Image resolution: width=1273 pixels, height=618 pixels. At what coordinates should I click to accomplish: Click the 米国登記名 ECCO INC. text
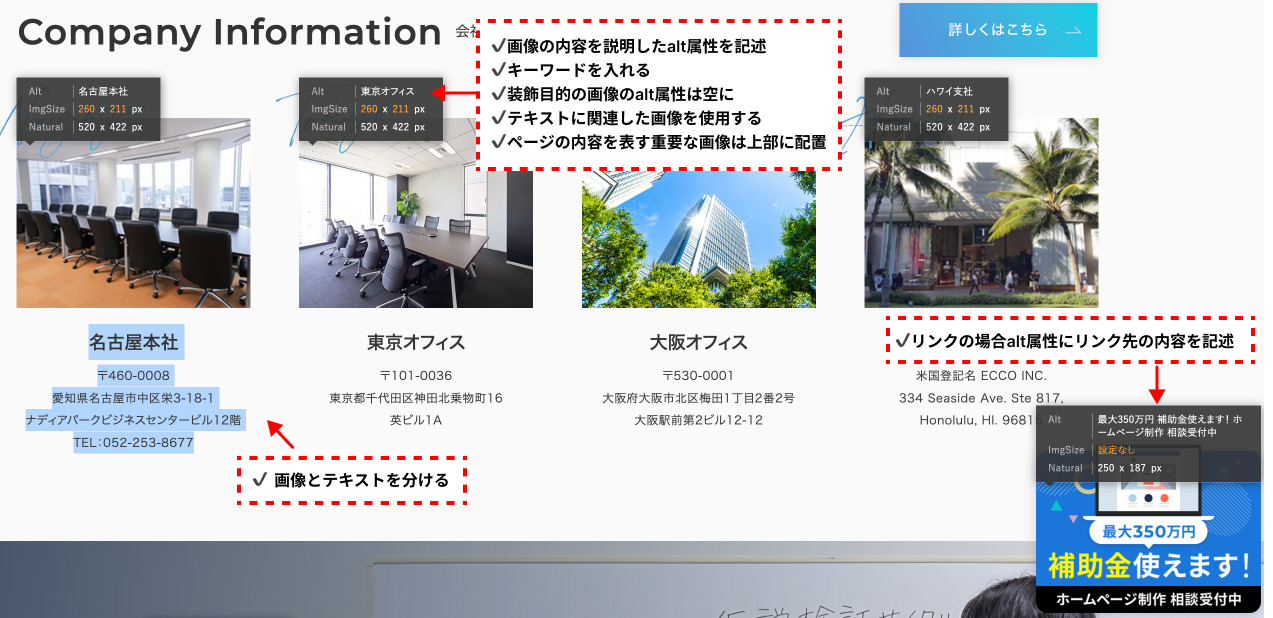pyautogui.click(x=980, y=376)
